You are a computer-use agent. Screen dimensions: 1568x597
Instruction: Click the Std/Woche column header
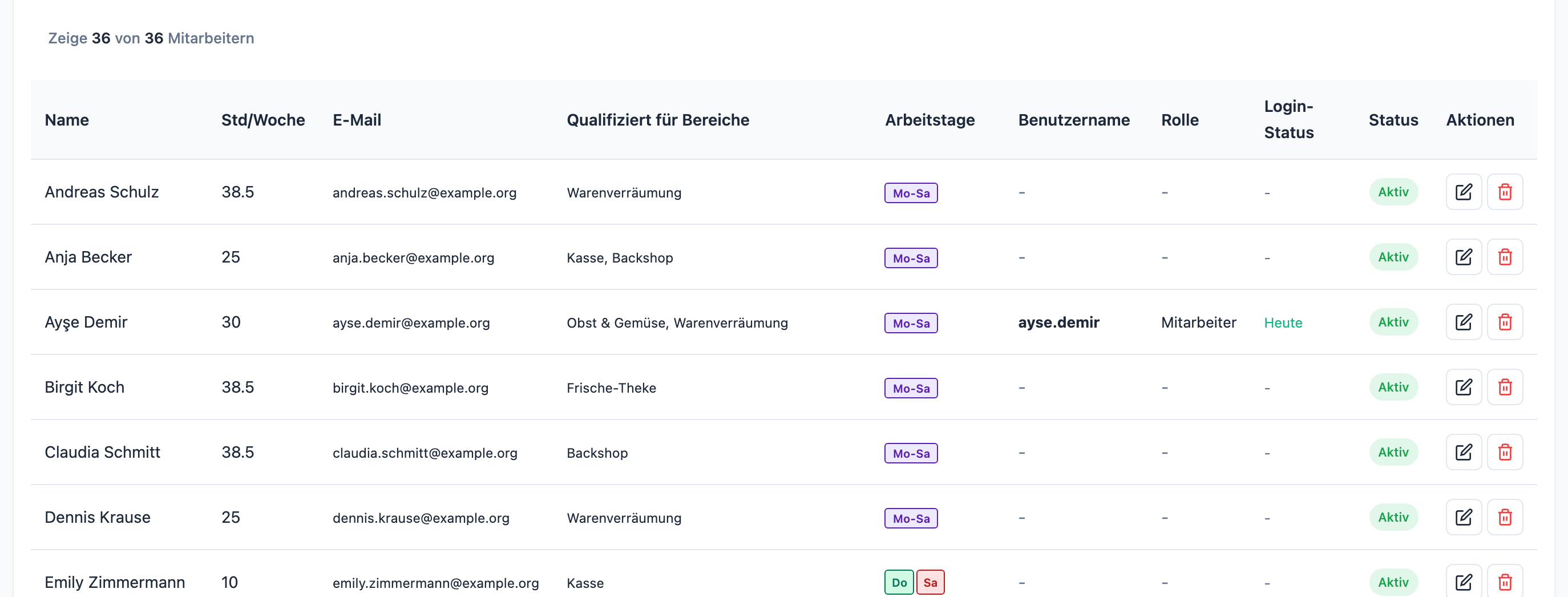(263, 120)
